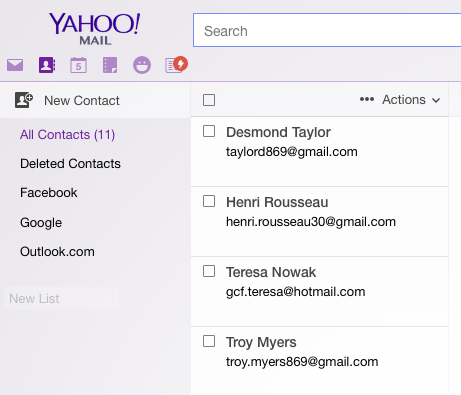Open the Outlook.com contacts source
Screen dimensions: 461x395
57,252
